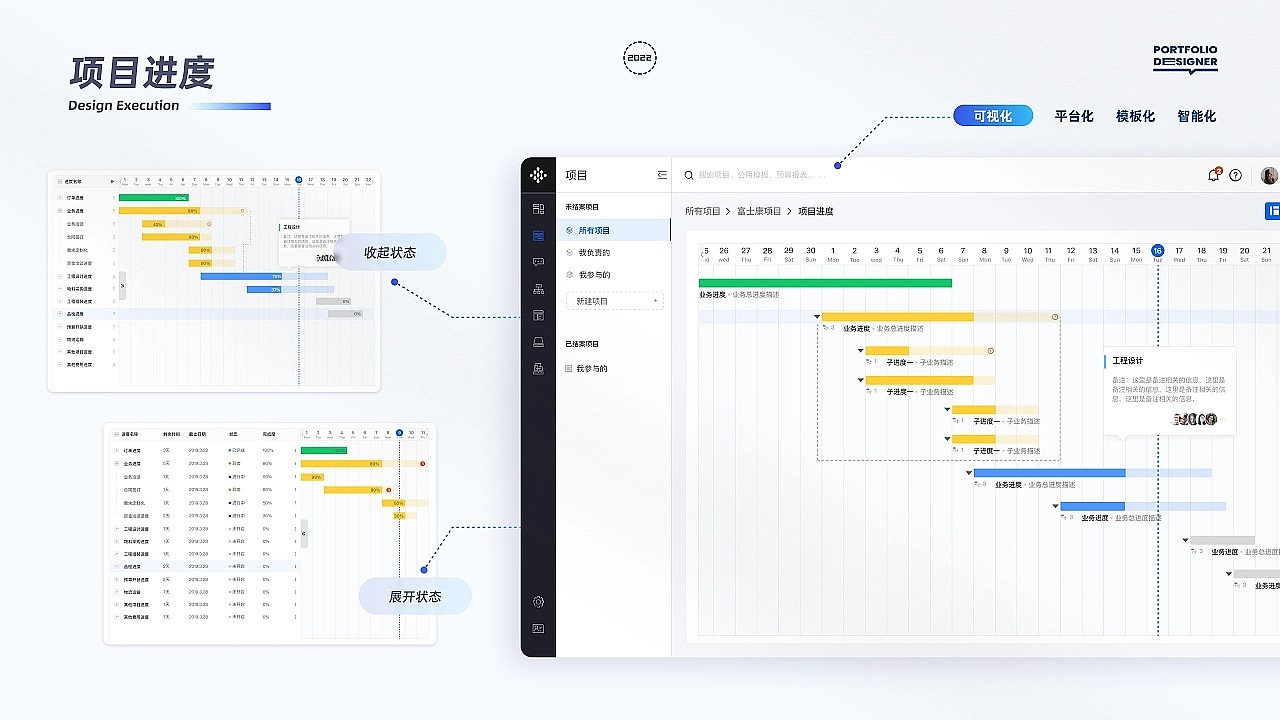The image size is (1280, 720).
Task: Switch to the 可视化 tab
Action: (x=993, y=116)
